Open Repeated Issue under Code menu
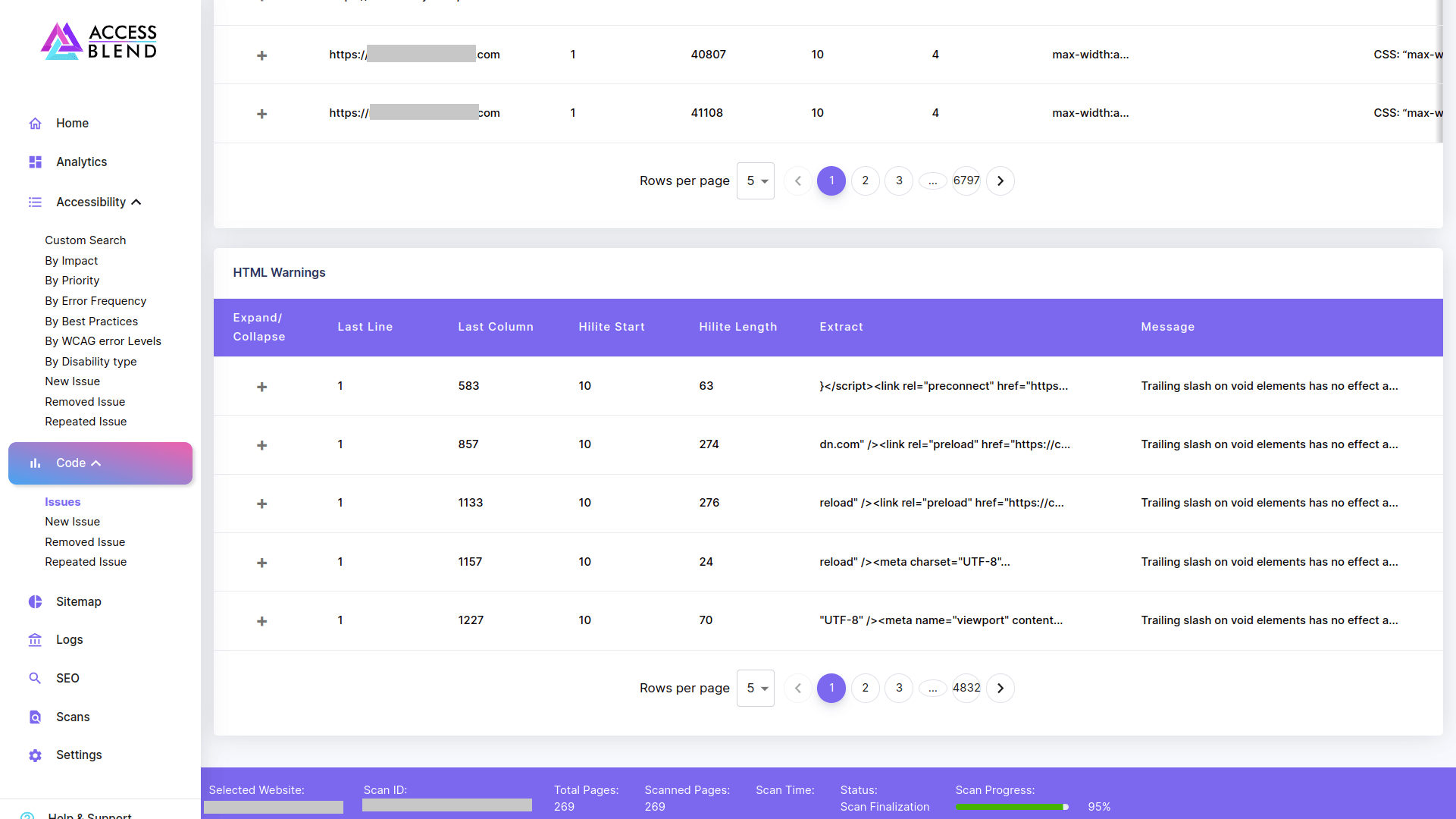The height and width of the screenshot is (819, 1456). click(86, 562)
